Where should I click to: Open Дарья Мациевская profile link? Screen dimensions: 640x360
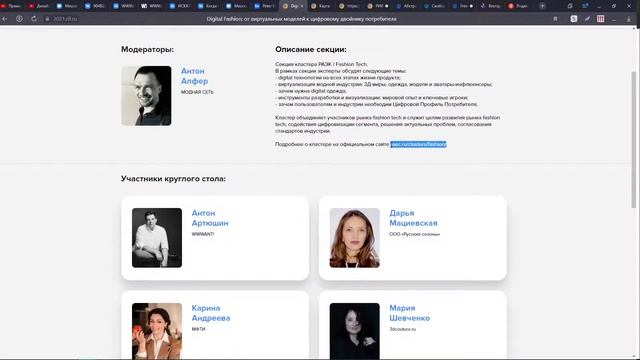click(x=413, y=218)
